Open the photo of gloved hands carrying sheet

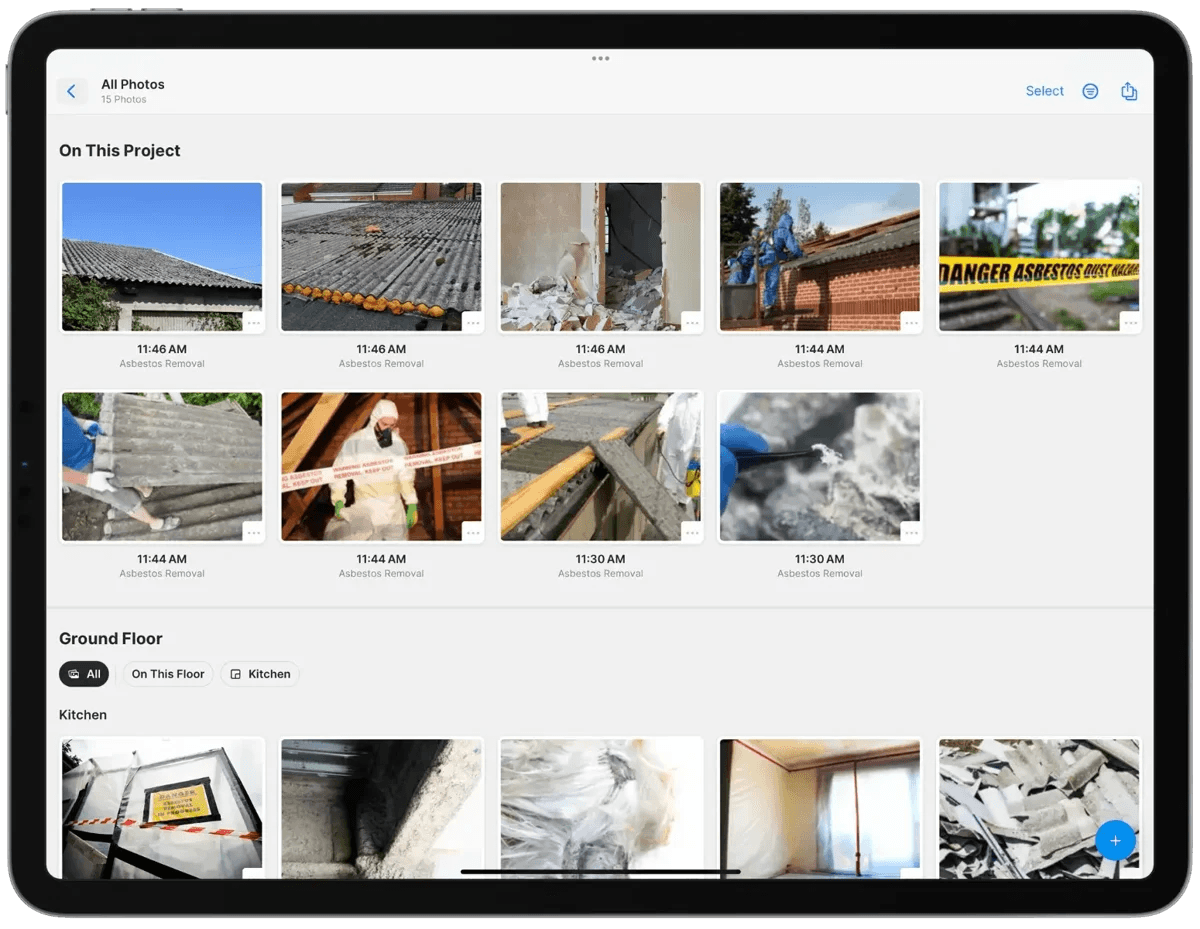162,466
